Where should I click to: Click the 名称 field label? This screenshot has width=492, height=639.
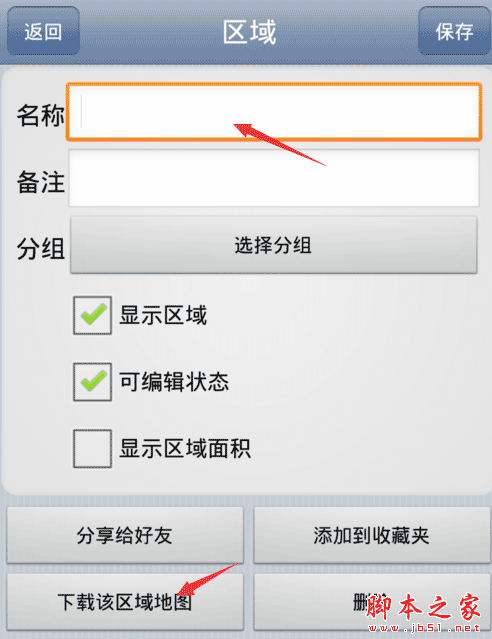click(x=40, y=115)
